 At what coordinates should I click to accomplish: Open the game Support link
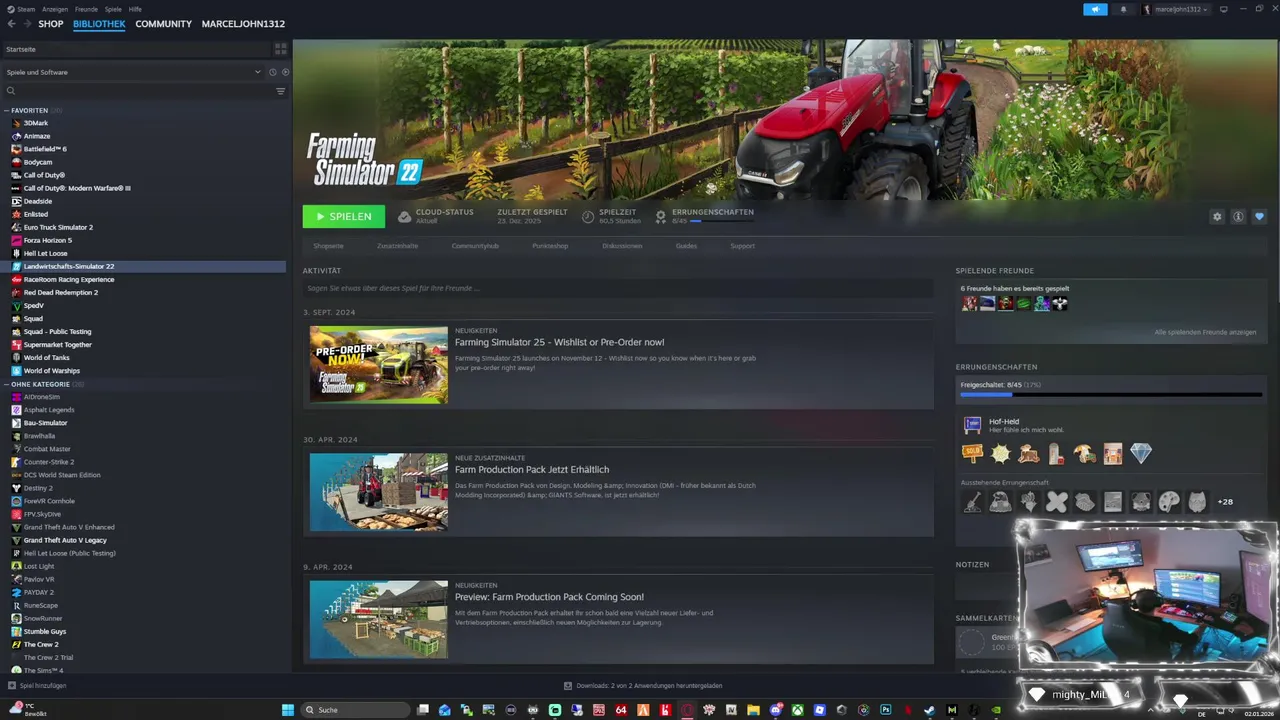[x=742, y=246]
